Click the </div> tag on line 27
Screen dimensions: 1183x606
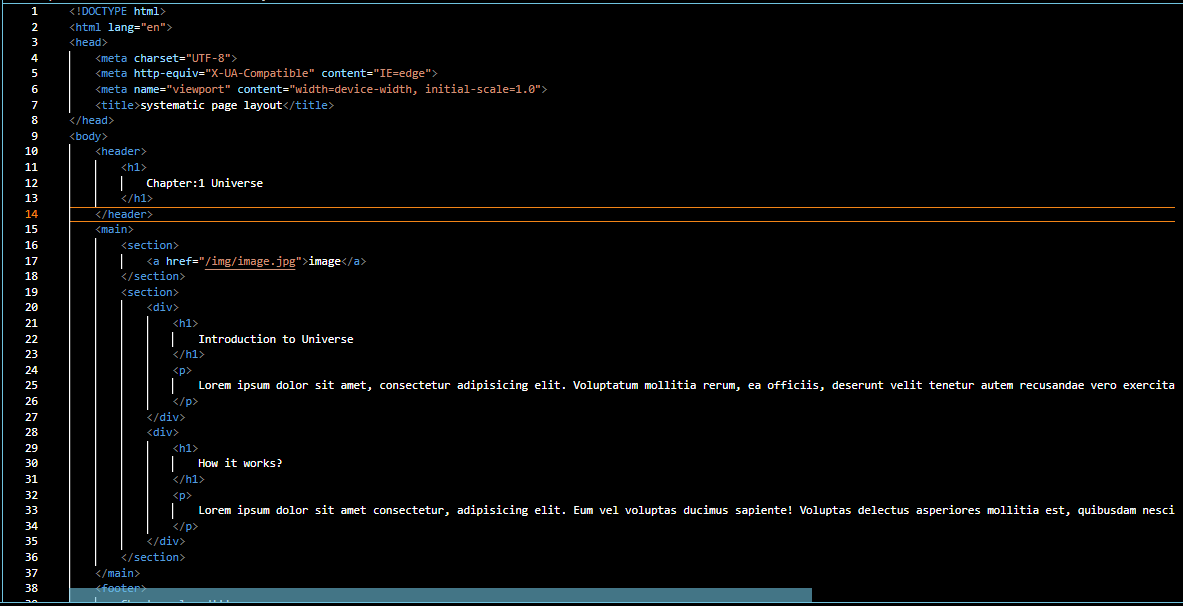click(x=165, y=417)
